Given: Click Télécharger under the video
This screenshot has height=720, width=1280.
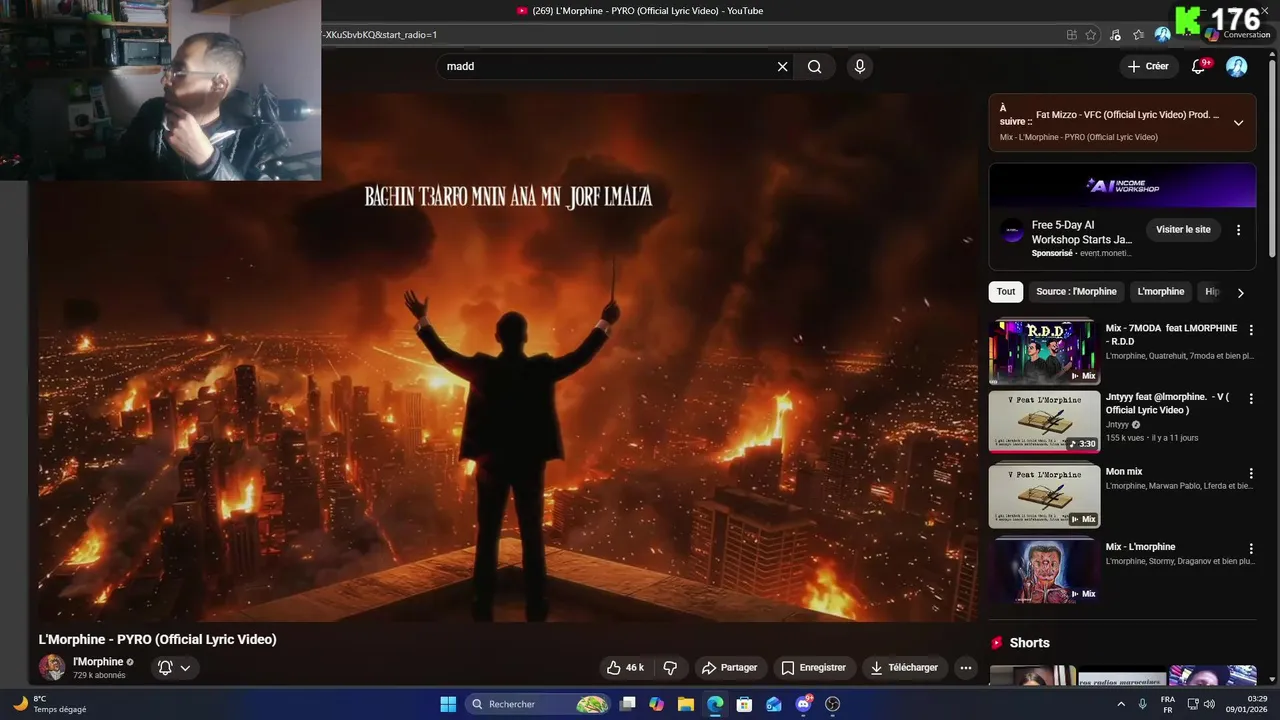Looking at the screenshot, I should pyautogui.click(x=903, y=667).
